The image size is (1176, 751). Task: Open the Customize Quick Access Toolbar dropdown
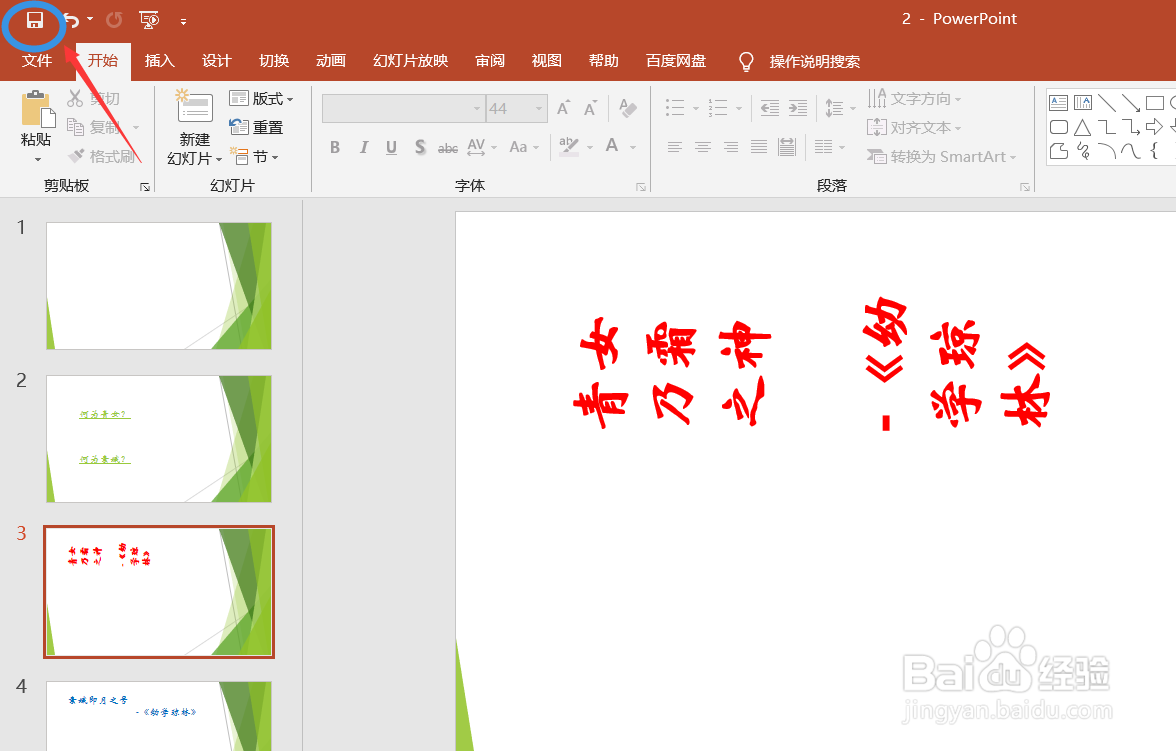click(183, 22)
